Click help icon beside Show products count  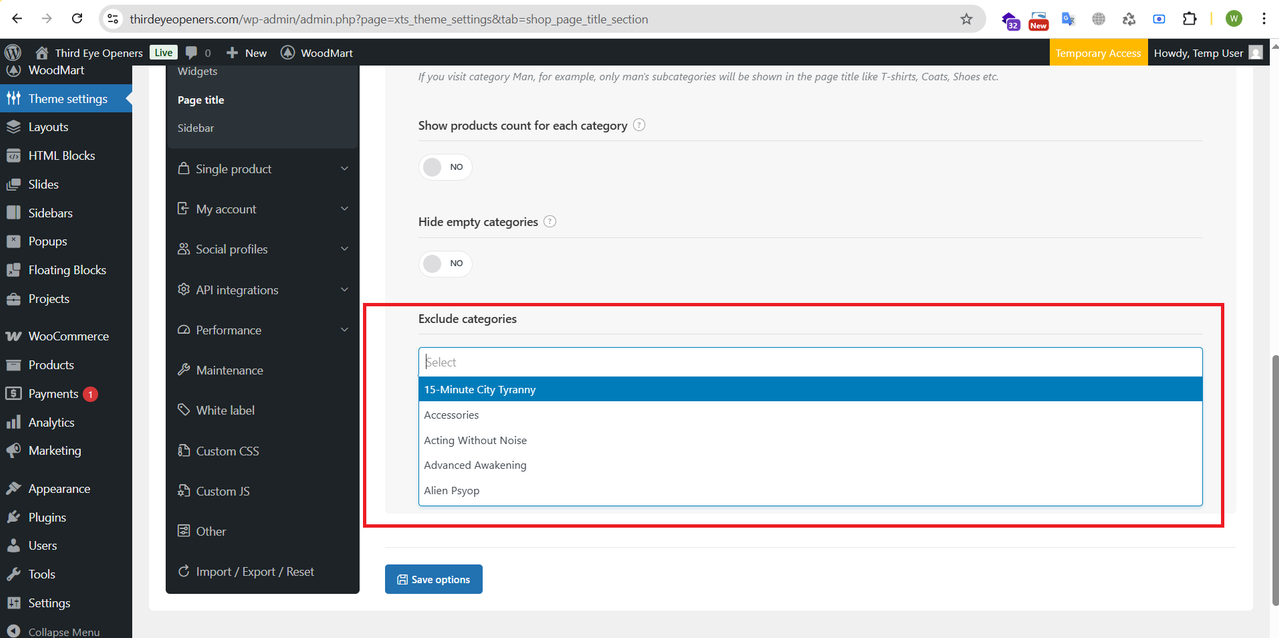[639, 125]
